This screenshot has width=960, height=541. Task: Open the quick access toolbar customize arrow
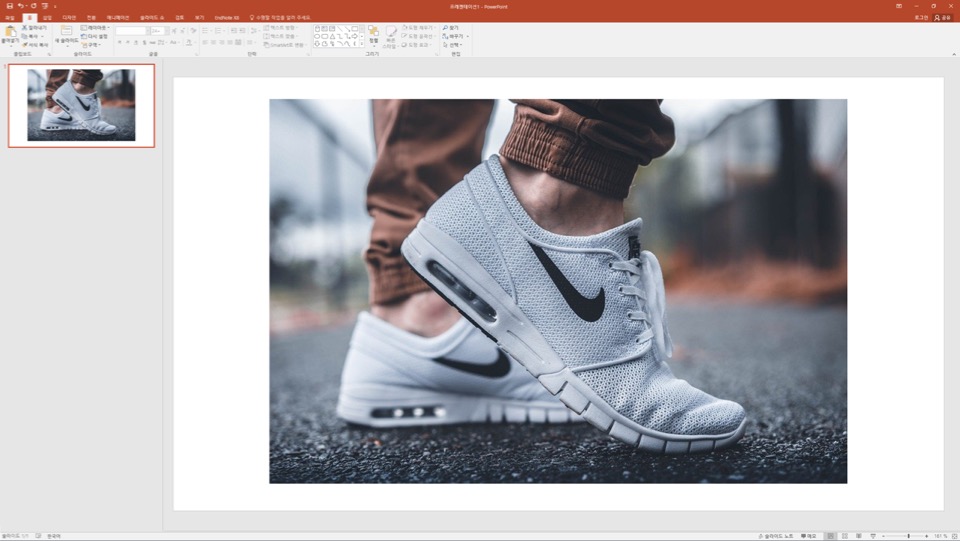click(x=55, y=7)
